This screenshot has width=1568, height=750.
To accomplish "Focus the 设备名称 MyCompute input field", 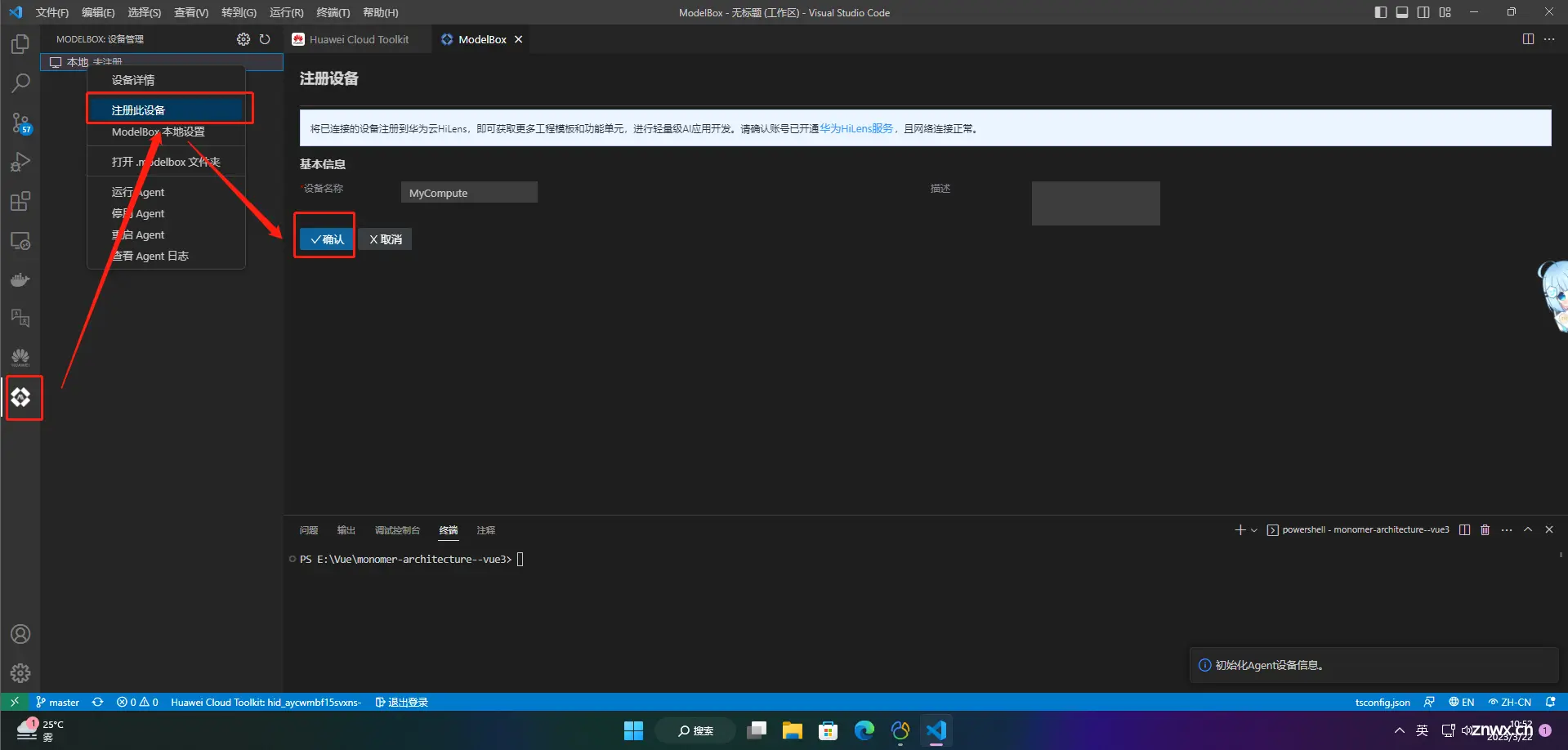I will tap(469, 193).
